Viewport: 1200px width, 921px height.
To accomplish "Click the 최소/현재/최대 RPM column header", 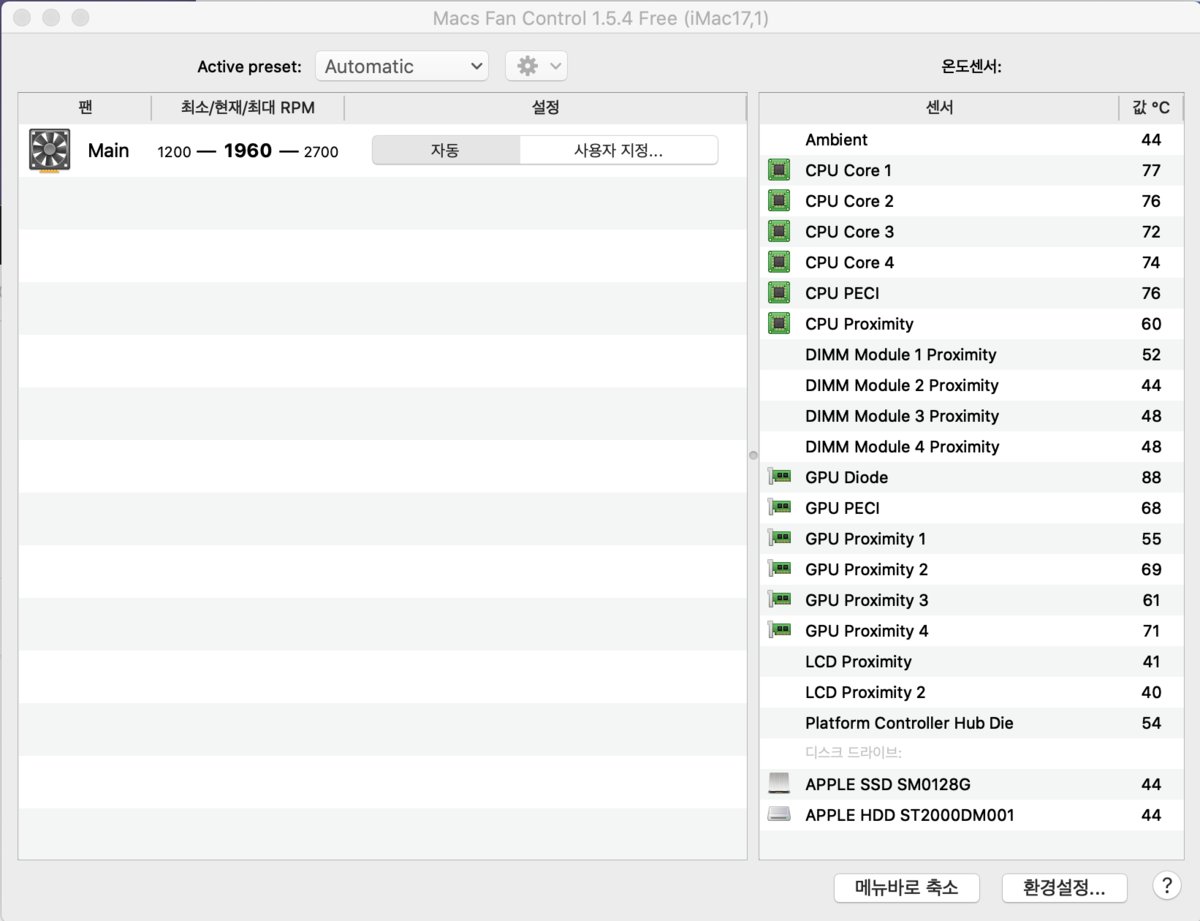I will 248,108.
